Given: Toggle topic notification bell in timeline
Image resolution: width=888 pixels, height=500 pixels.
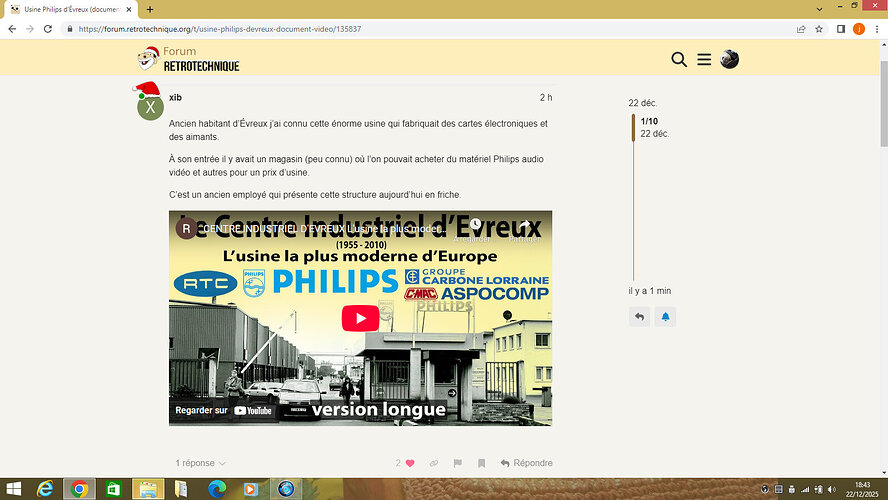Looking at the screenshot, I should click(x=665, y=317).
